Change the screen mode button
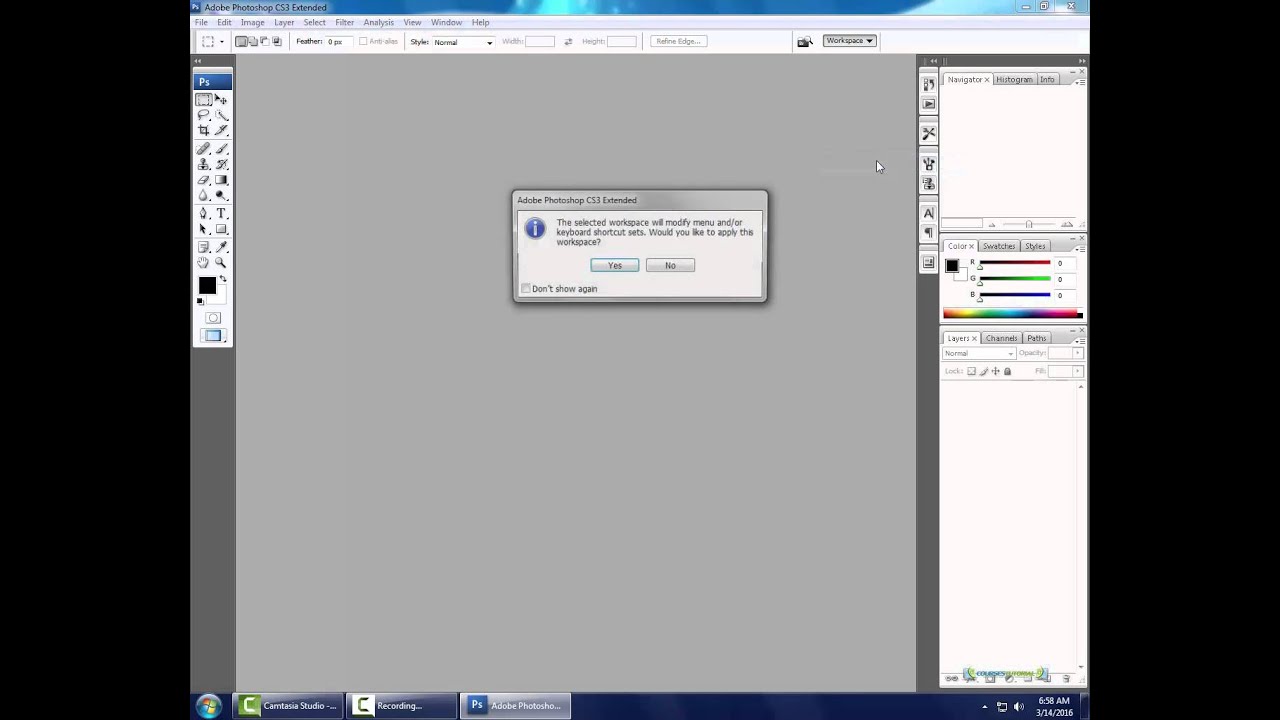 [213, 336]
